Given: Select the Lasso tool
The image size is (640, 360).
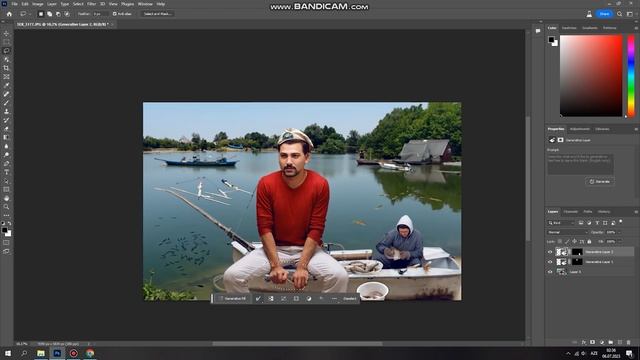Looking at the screenshot, I should click(6, 51).
